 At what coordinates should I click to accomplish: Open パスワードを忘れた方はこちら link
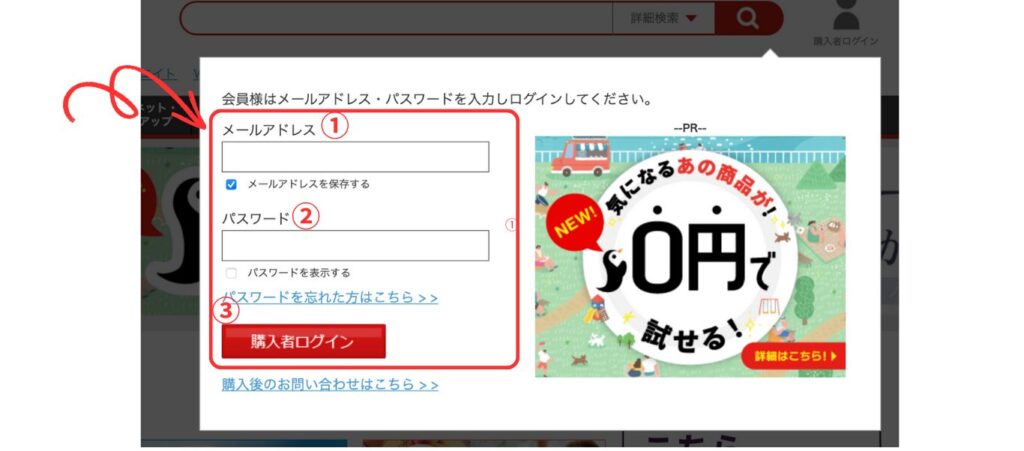pos(330,298)
